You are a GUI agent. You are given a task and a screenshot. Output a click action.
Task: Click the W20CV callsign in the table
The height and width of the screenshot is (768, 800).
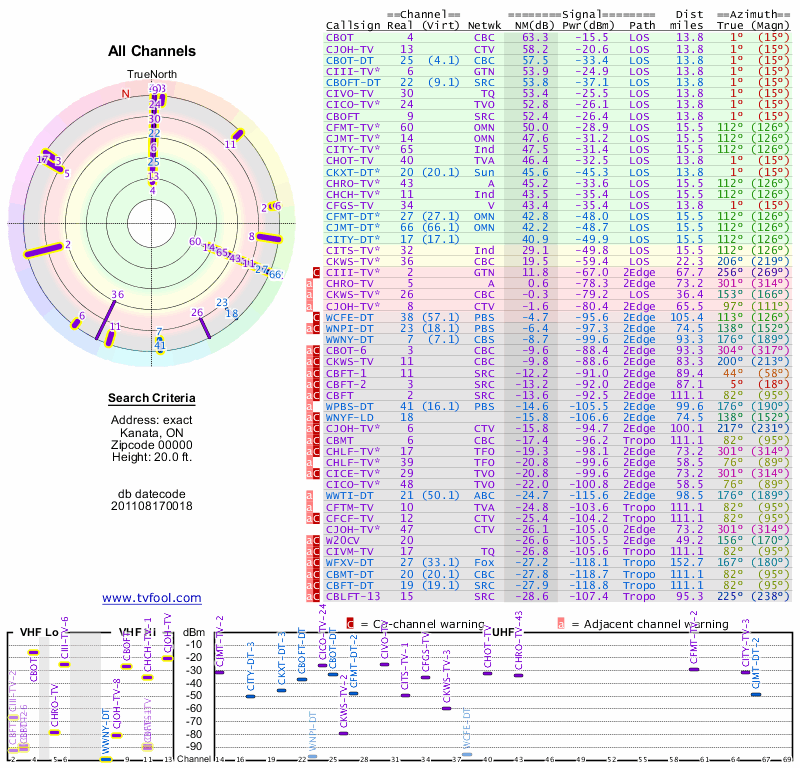(x=346, y=540)
